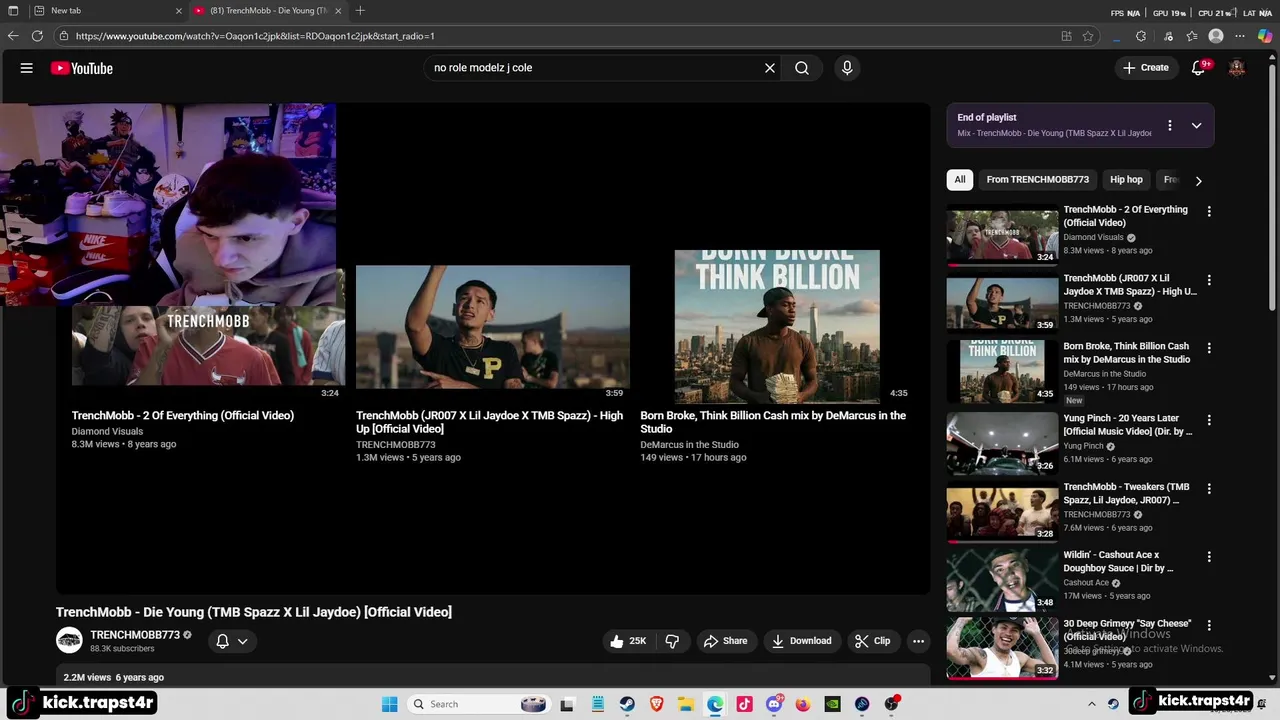Click the Windows taskbar Search box
Image resolution: width=1280 pixels, height=720 pixels.
[480, 704]
